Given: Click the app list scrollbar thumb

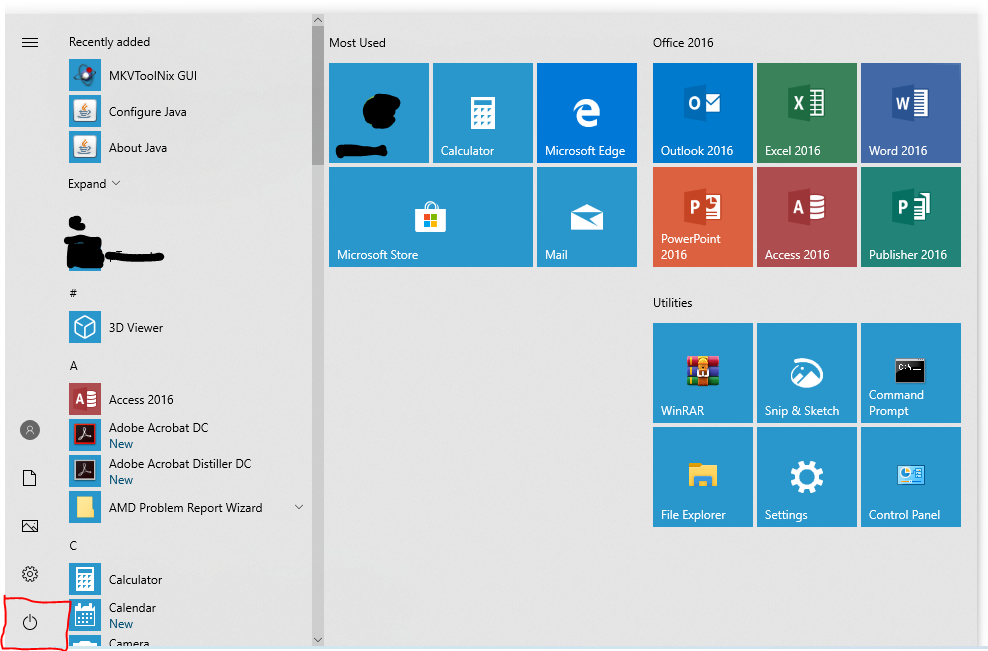Looking at the screenshot, I should (x=318, y=96).
